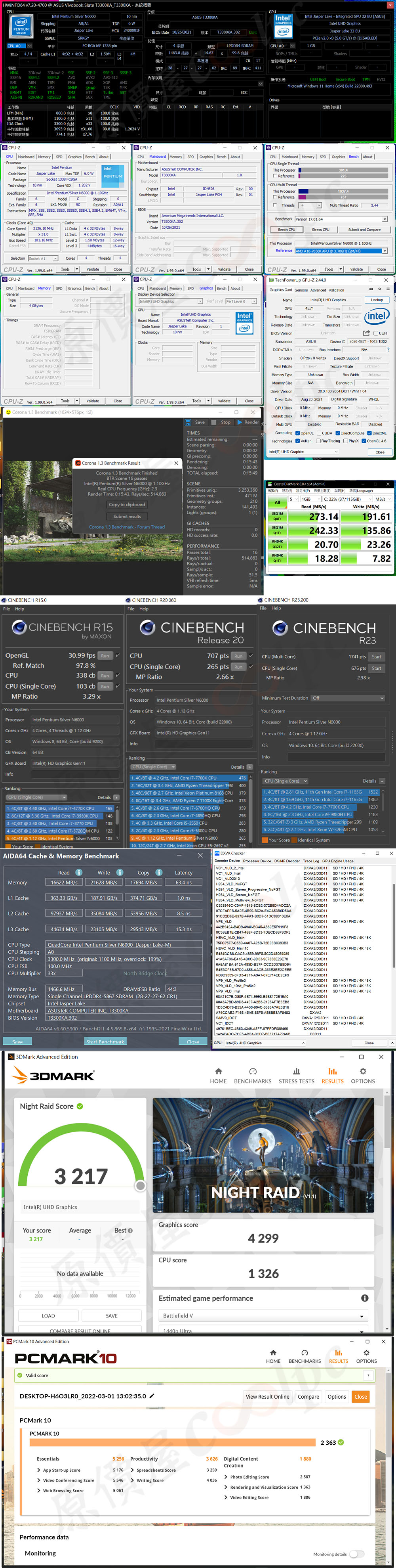The width and height of the screenshot is (396, 1568).
Task: Open Decoder Device tab in DXVA Checker
Action: click(227, 861)
